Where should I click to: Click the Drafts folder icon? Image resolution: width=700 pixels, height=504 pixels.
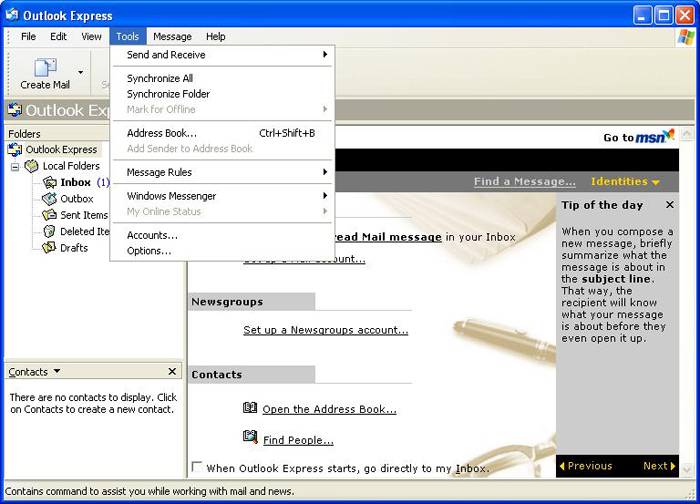tap(49, 248)
